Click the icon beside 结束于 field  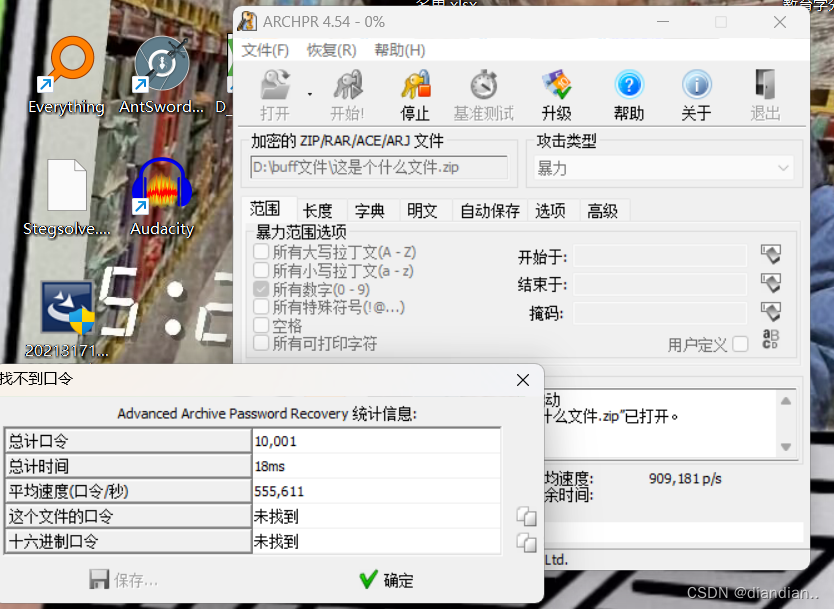[x=771, y=282]
